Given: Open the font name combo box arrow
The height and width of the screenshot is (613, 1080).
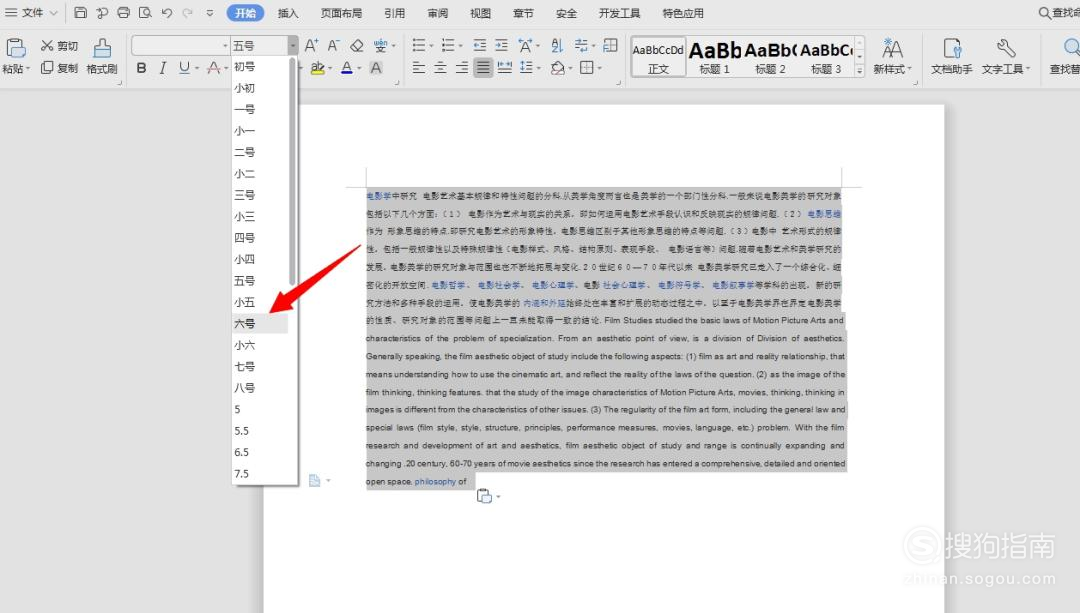Looking at the screenshot, I should (225, 45).
